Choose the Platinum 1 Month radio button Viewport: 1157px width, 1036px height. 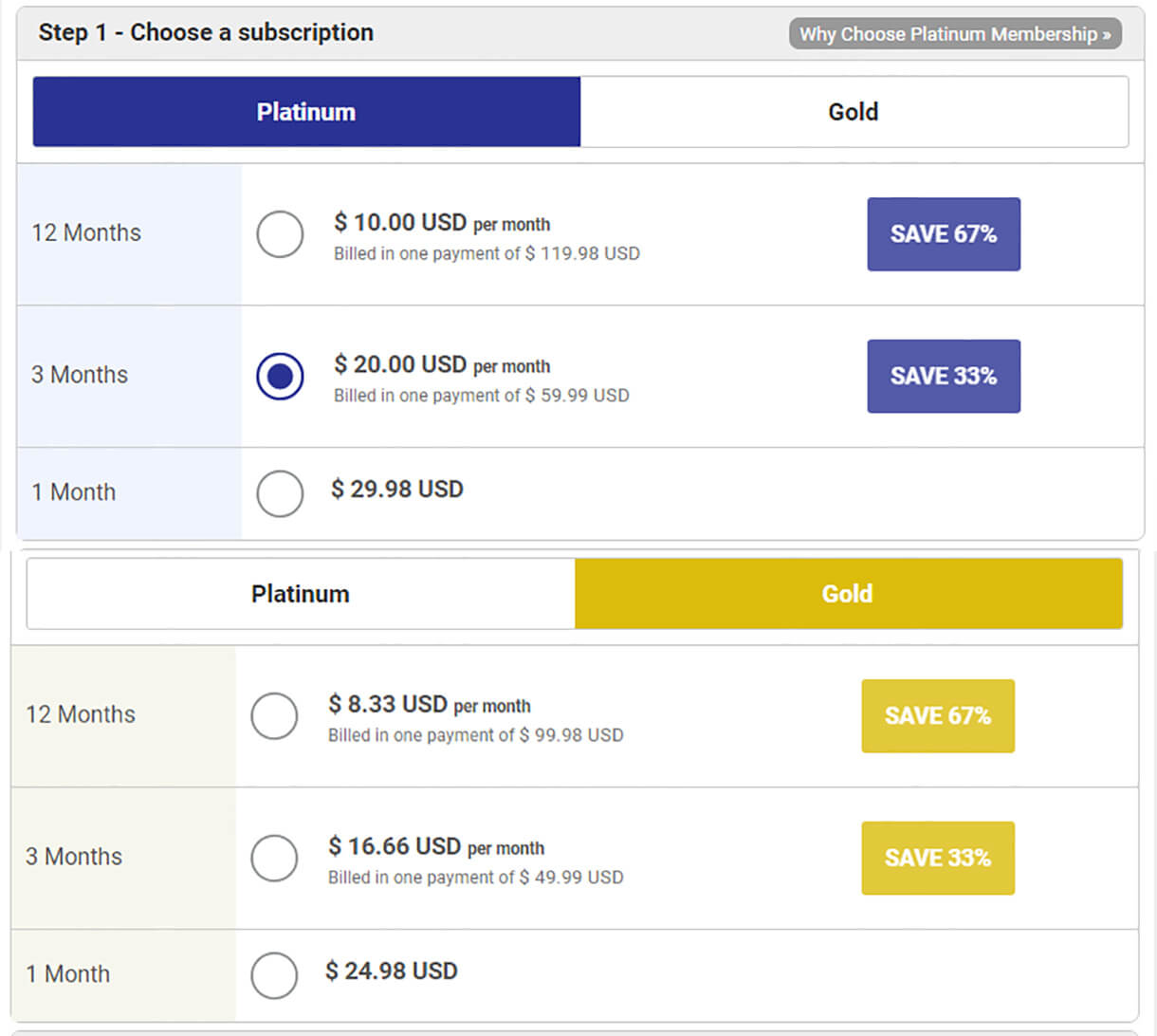280,493
